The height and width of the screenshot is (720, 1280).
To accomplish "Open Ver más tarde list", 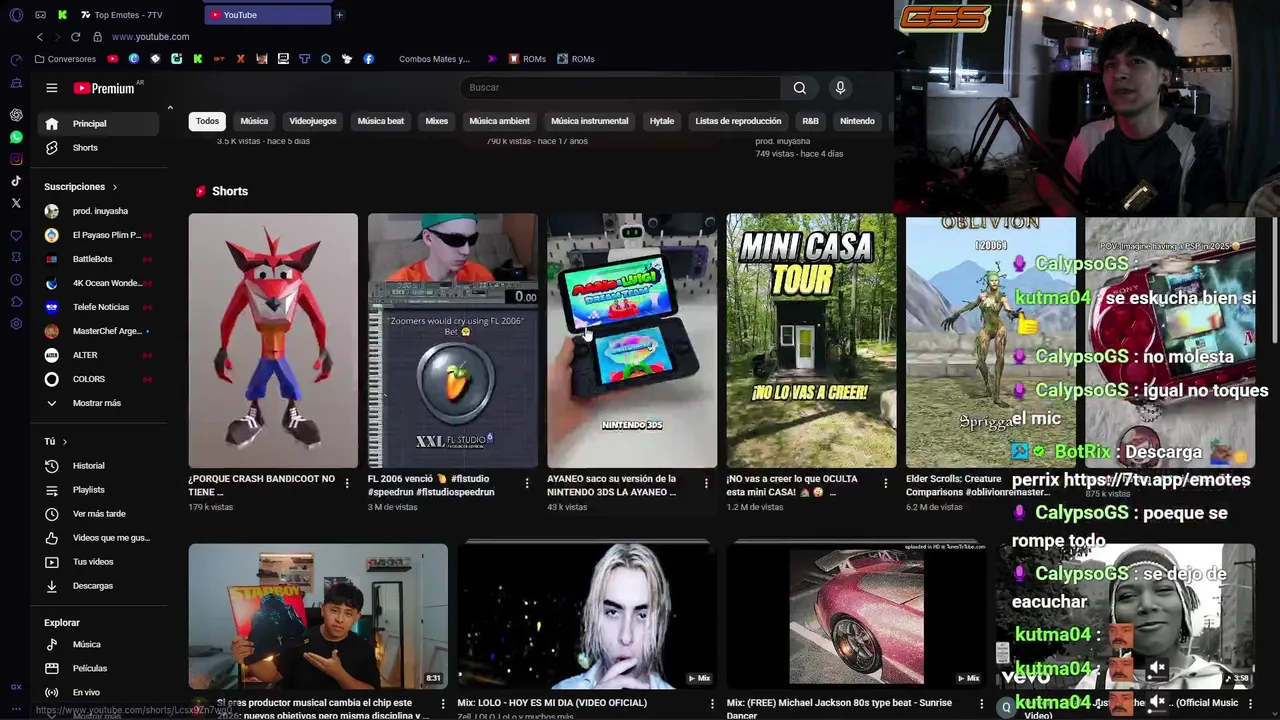I will point(98,514).
